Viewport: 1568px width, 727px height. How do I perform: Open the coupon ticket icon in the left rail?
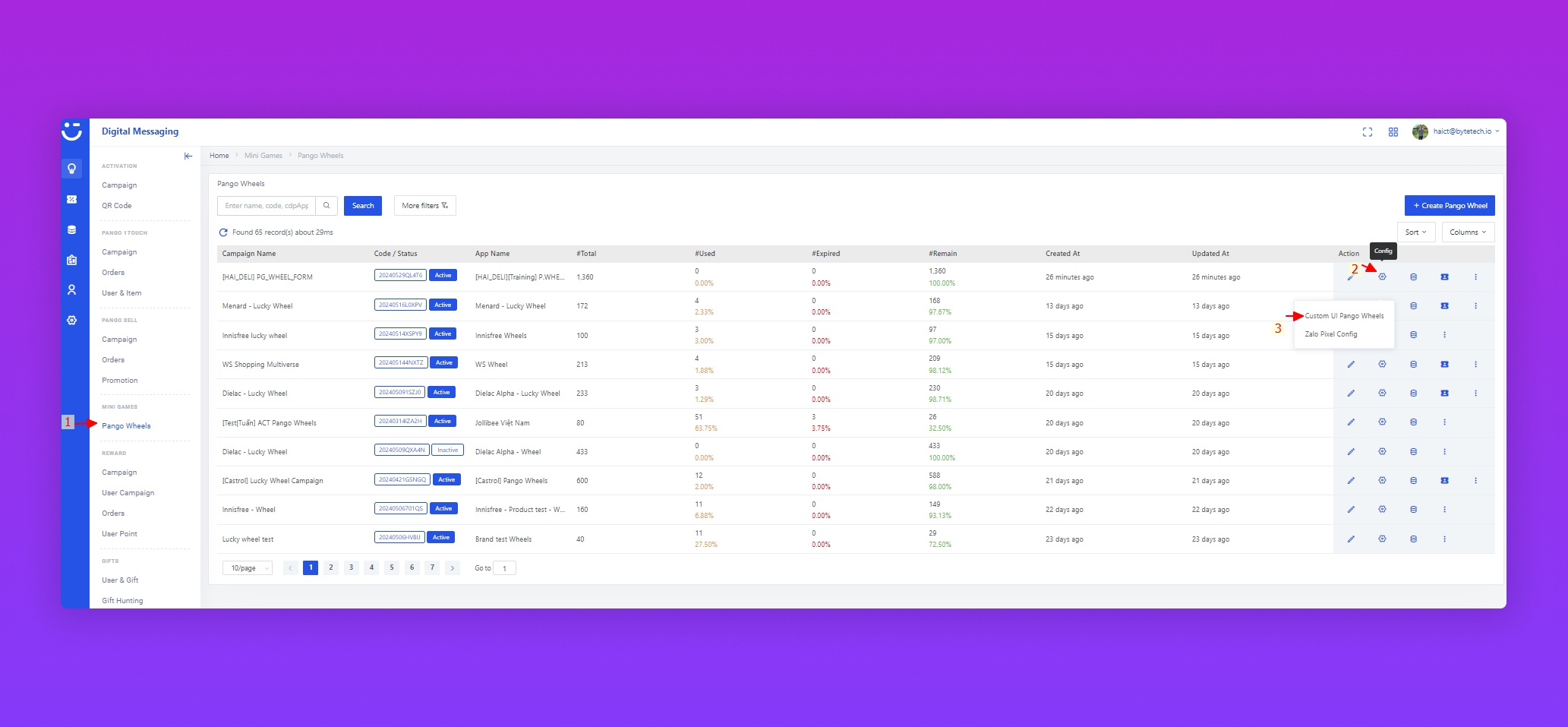click(72, 199)
